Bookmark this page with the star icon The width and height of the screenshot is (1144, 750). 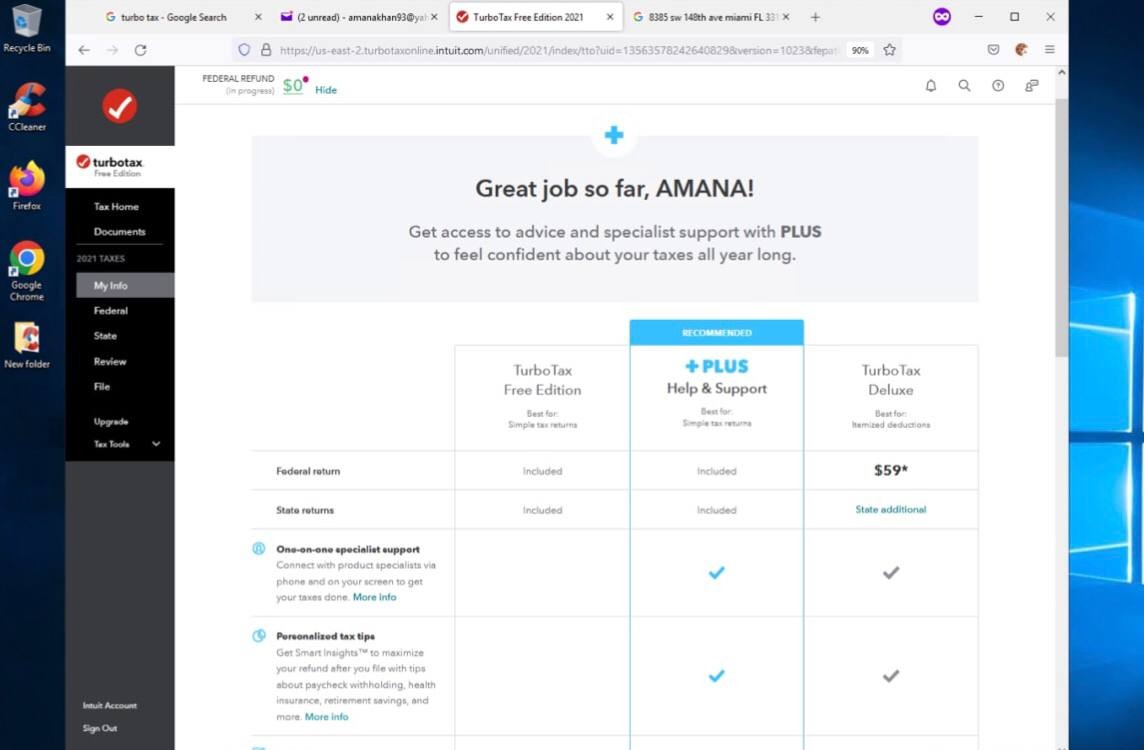coord(889,50)
